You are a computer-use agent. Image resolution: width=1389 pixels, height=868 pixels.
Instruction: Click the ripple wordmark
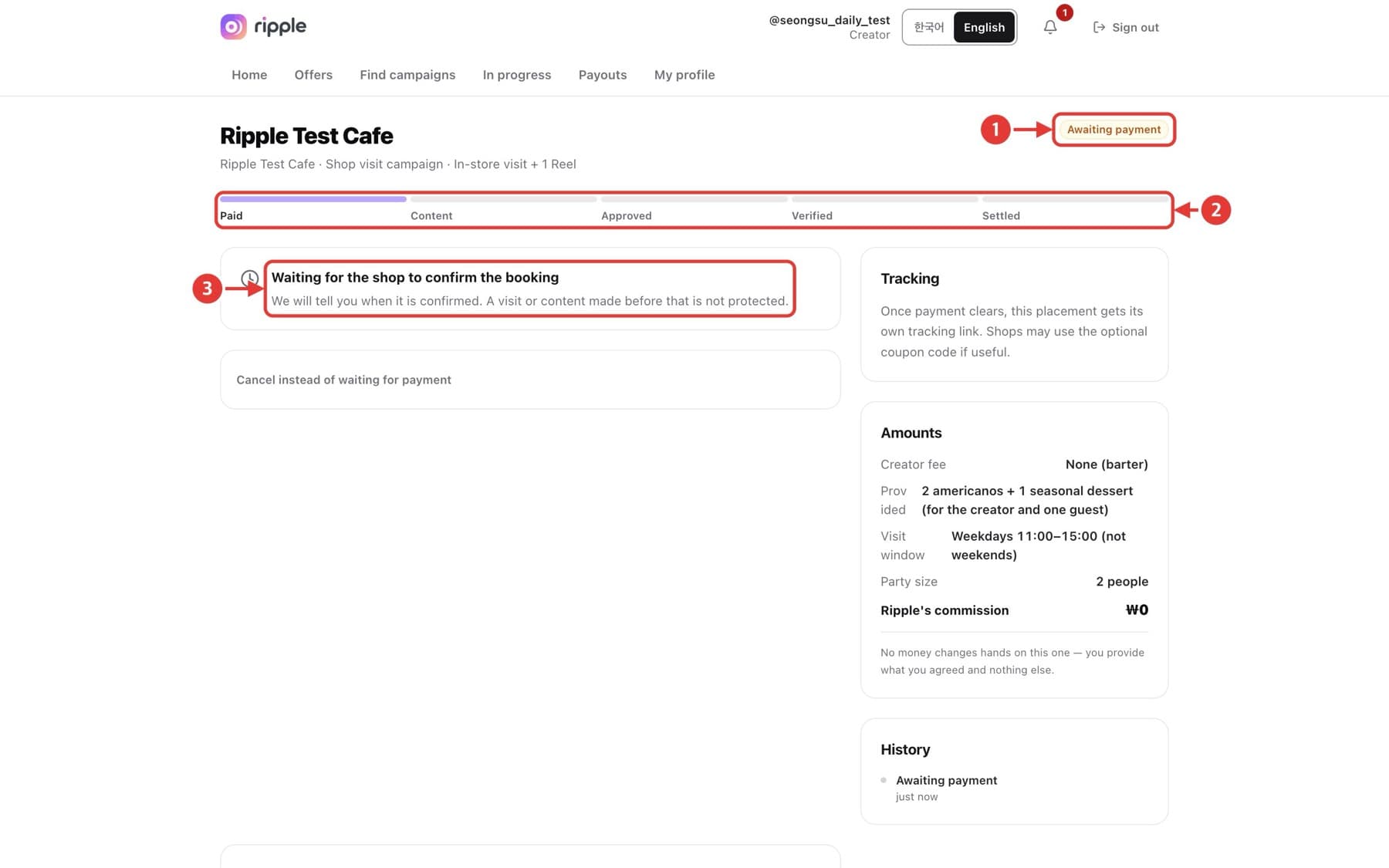[280, 26]
